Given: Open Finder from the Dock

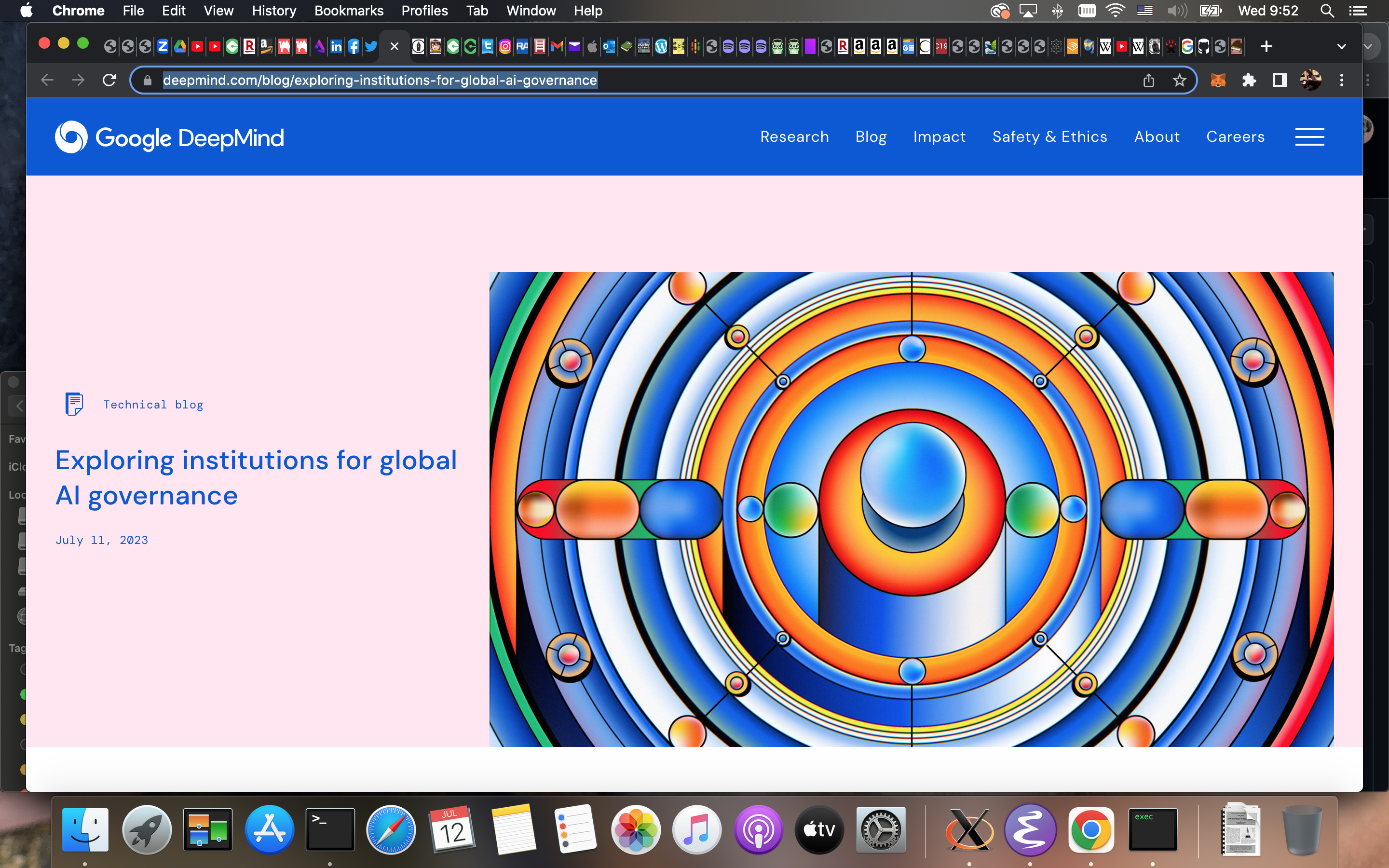Looking at the screenshot, I should tap(85, 829).
